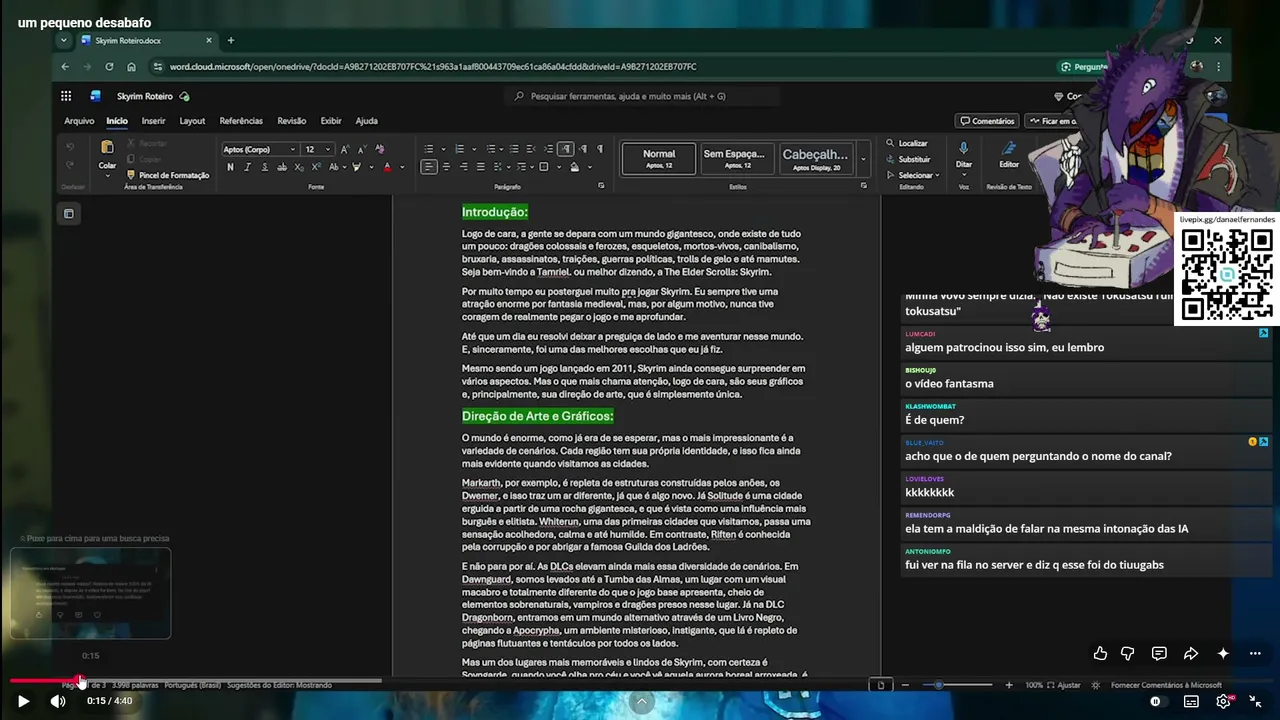
Task: Open the Word app launcher grid
Action: 66,96
